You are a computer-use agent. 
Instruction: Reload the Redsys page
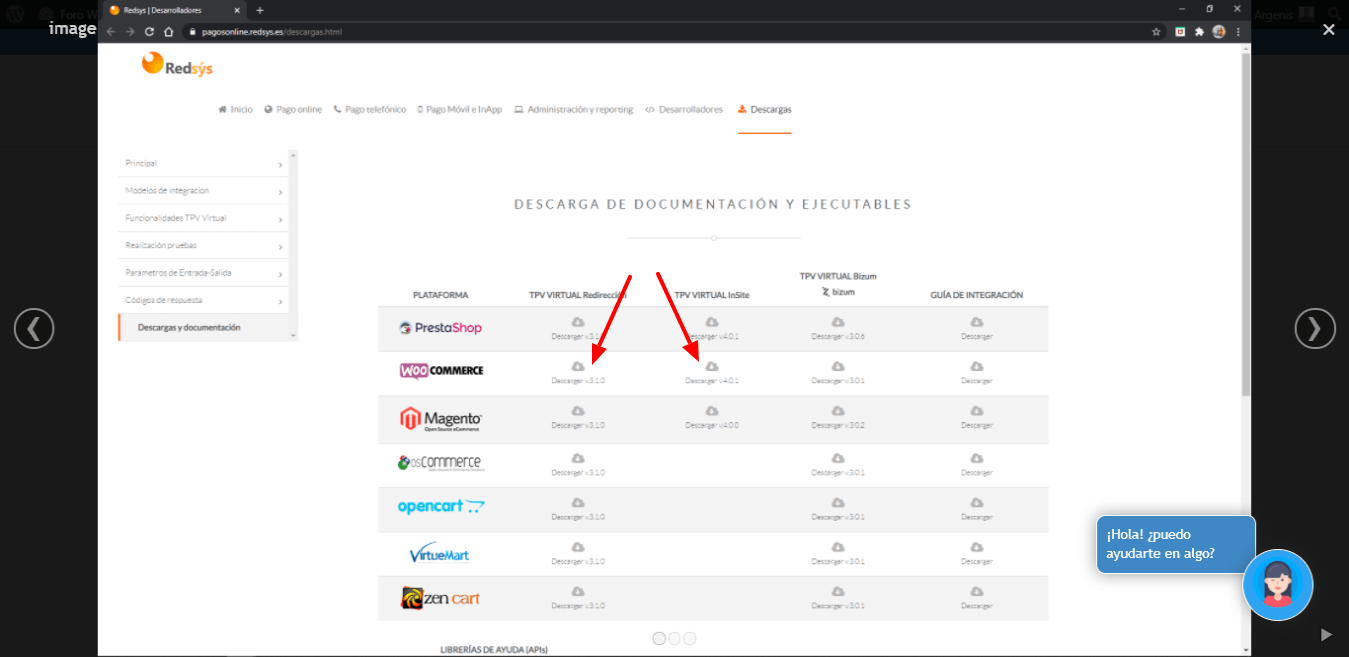point(150,31)
